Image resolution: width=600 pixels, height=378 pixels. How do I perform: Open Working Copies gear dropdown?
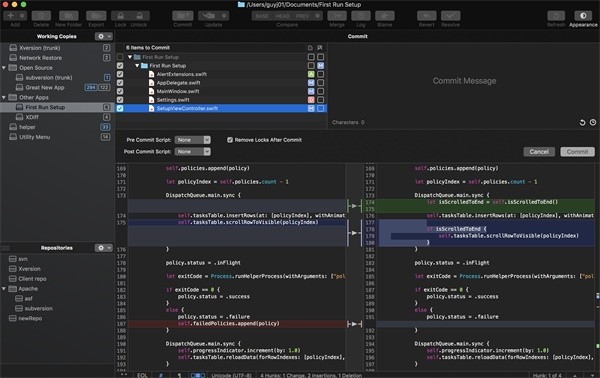point(104,36)
